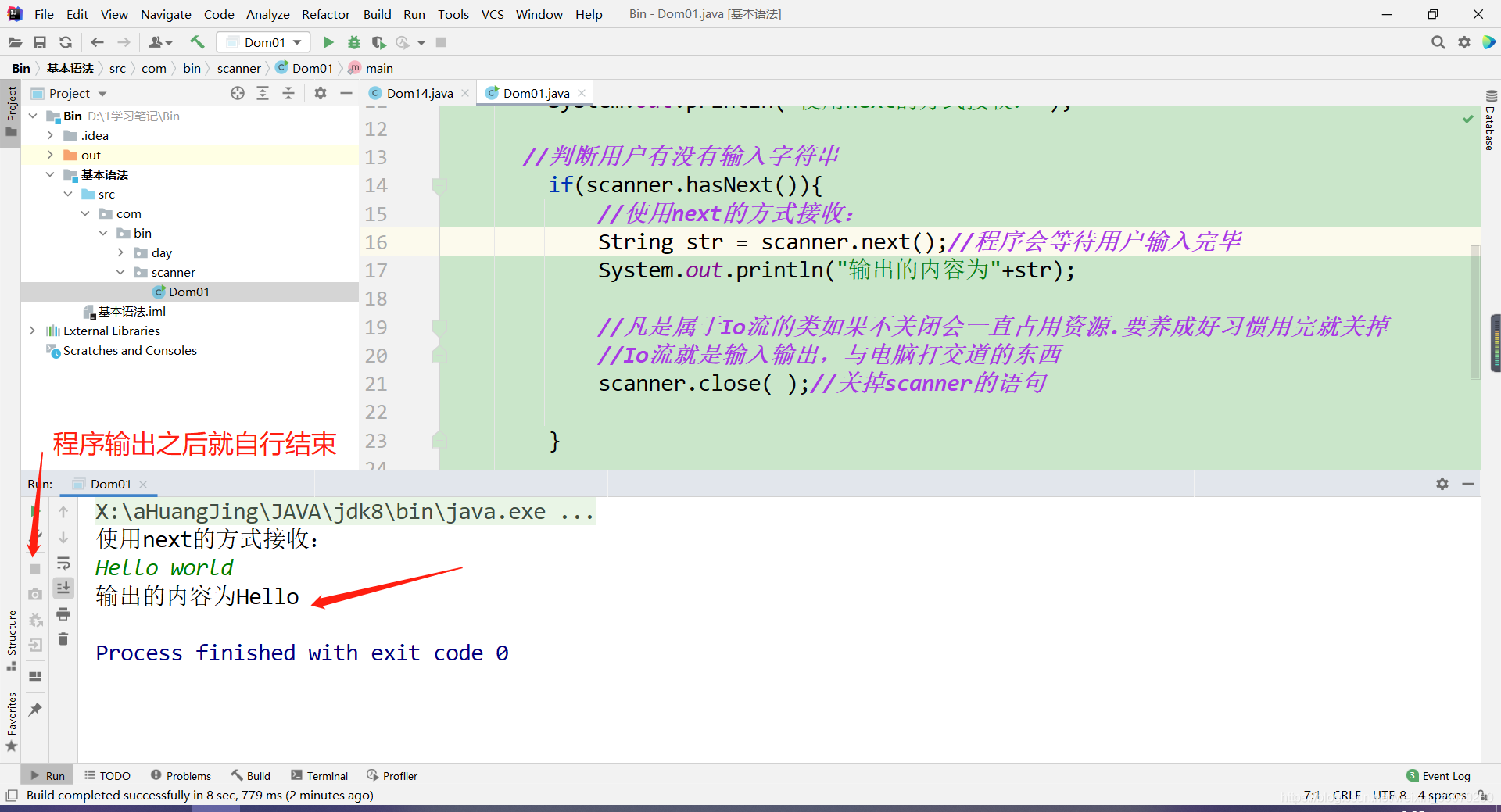Open Project panel options gear
The image size is (1501, 812).
click(321, 93)
